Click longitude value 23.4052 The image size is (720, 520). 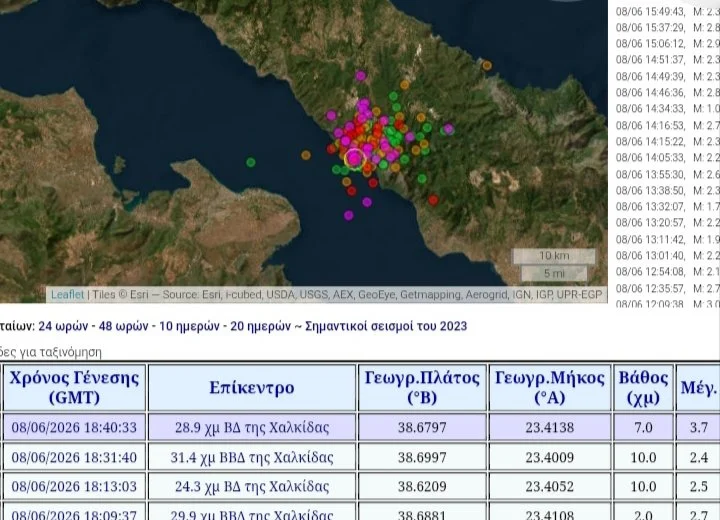click(550, 486)
